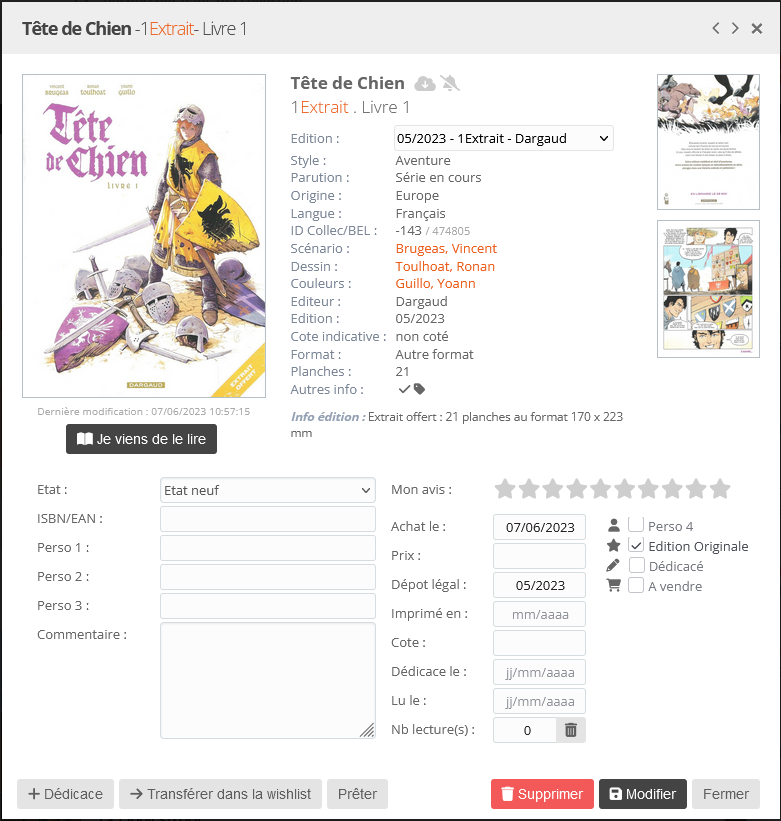The image size is (781, 821).
Task: Uncheck the Edition Originale checkbox
Action: (x=636, y=546)
